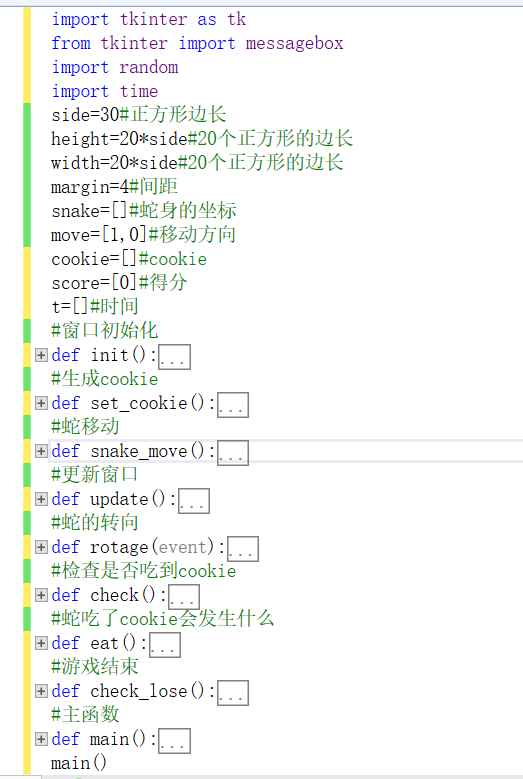Expand the main() function definition
The height and width of the screenshot is (779, 523).
tap(41, 739)
